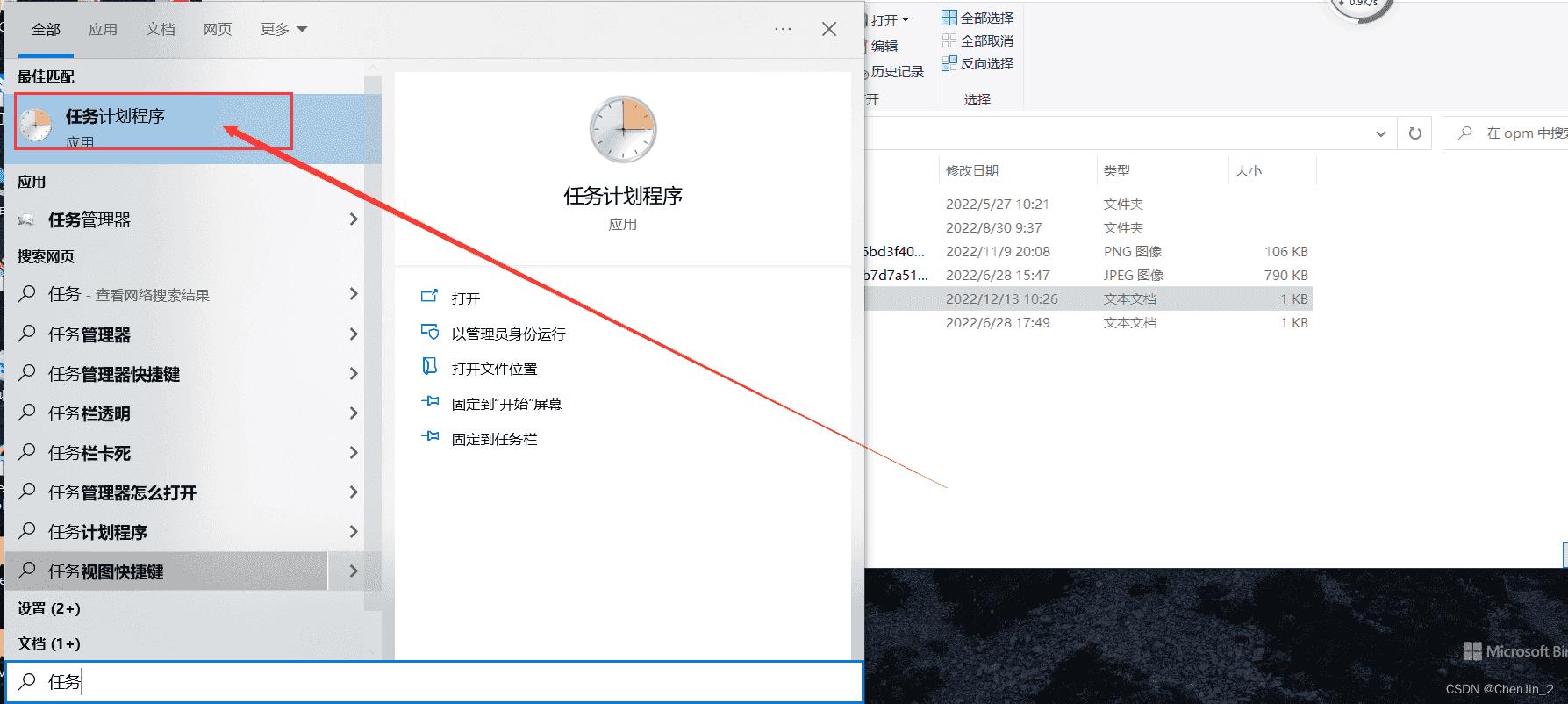
Task: Open the 任务计划程序 best match result
Action: 193,128
